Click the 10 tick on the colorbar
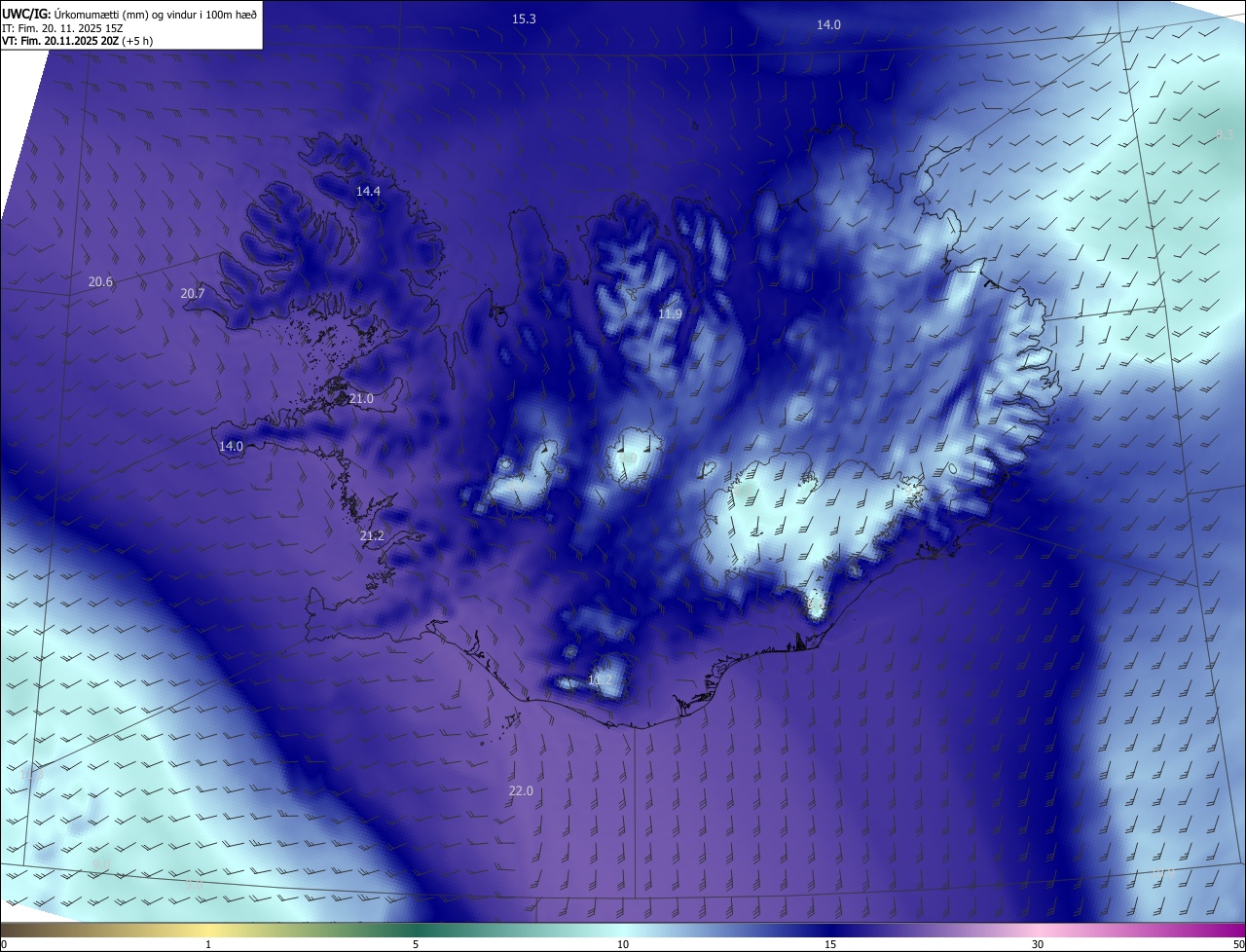Screen dimensions: 1246x952 623,944
